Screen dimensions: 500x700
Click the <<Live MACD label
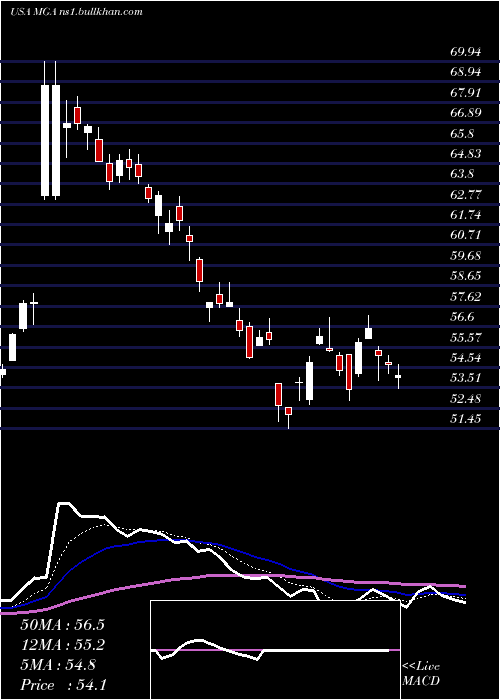(421, 674)
